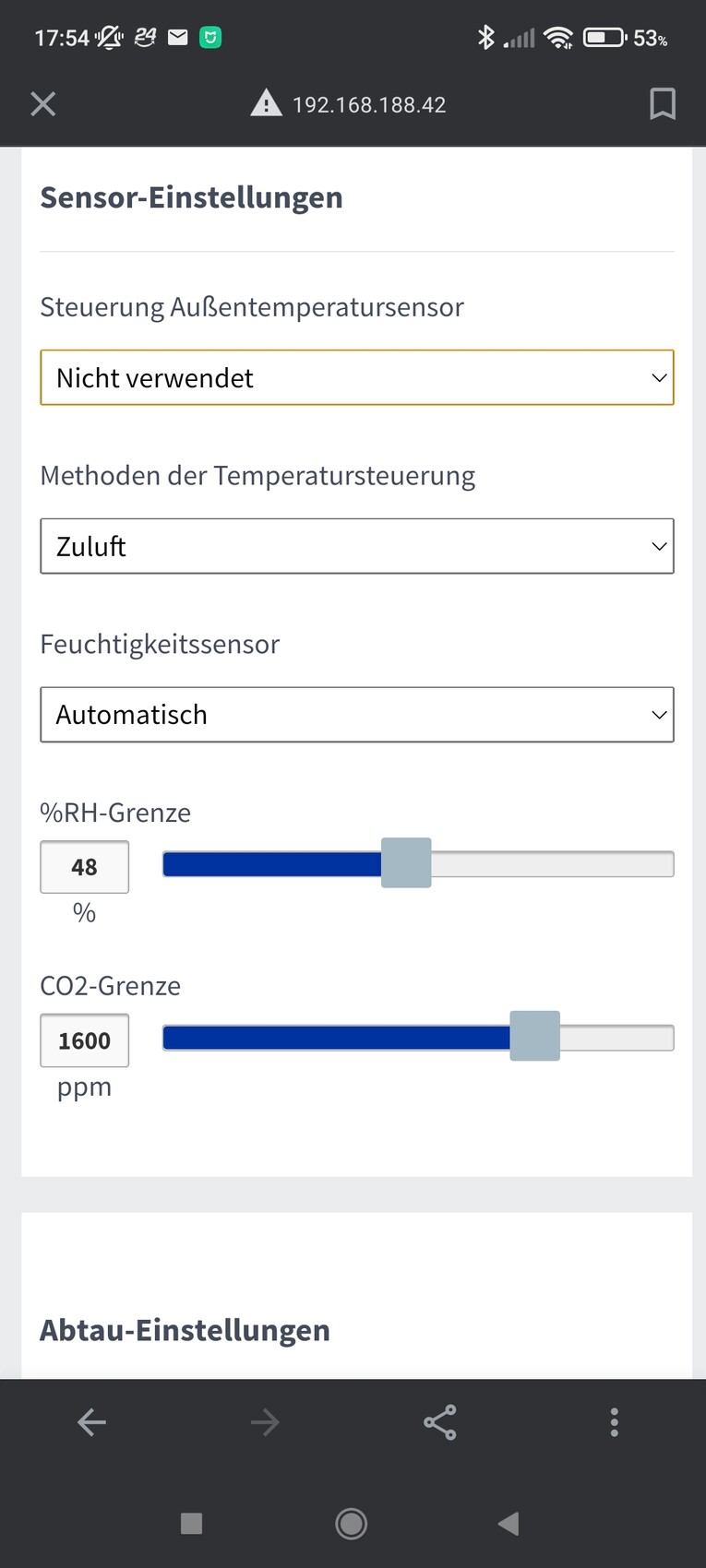The height and width of the screenshot is (1568, 706).
Task: Go back using the browser back arrow
Action: pyautogui.click(x=91, y=1422)
